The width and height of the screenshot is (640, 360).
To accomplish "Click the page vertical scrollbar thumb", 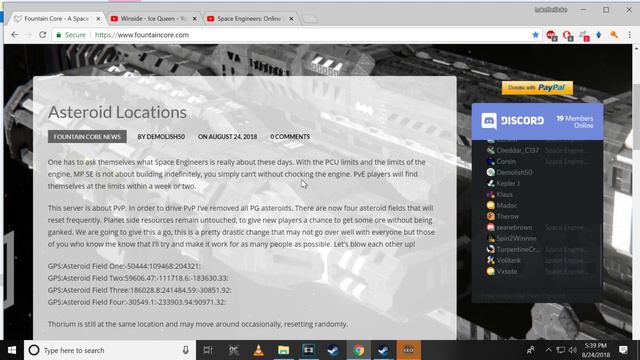I will coord(636,116).
